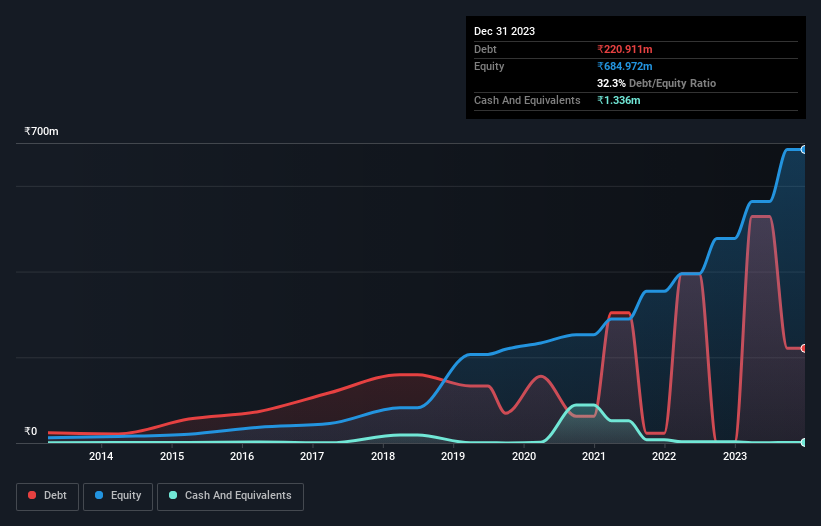Click the 2018 x-axis label
821x526 pixels.
point(383,456)
